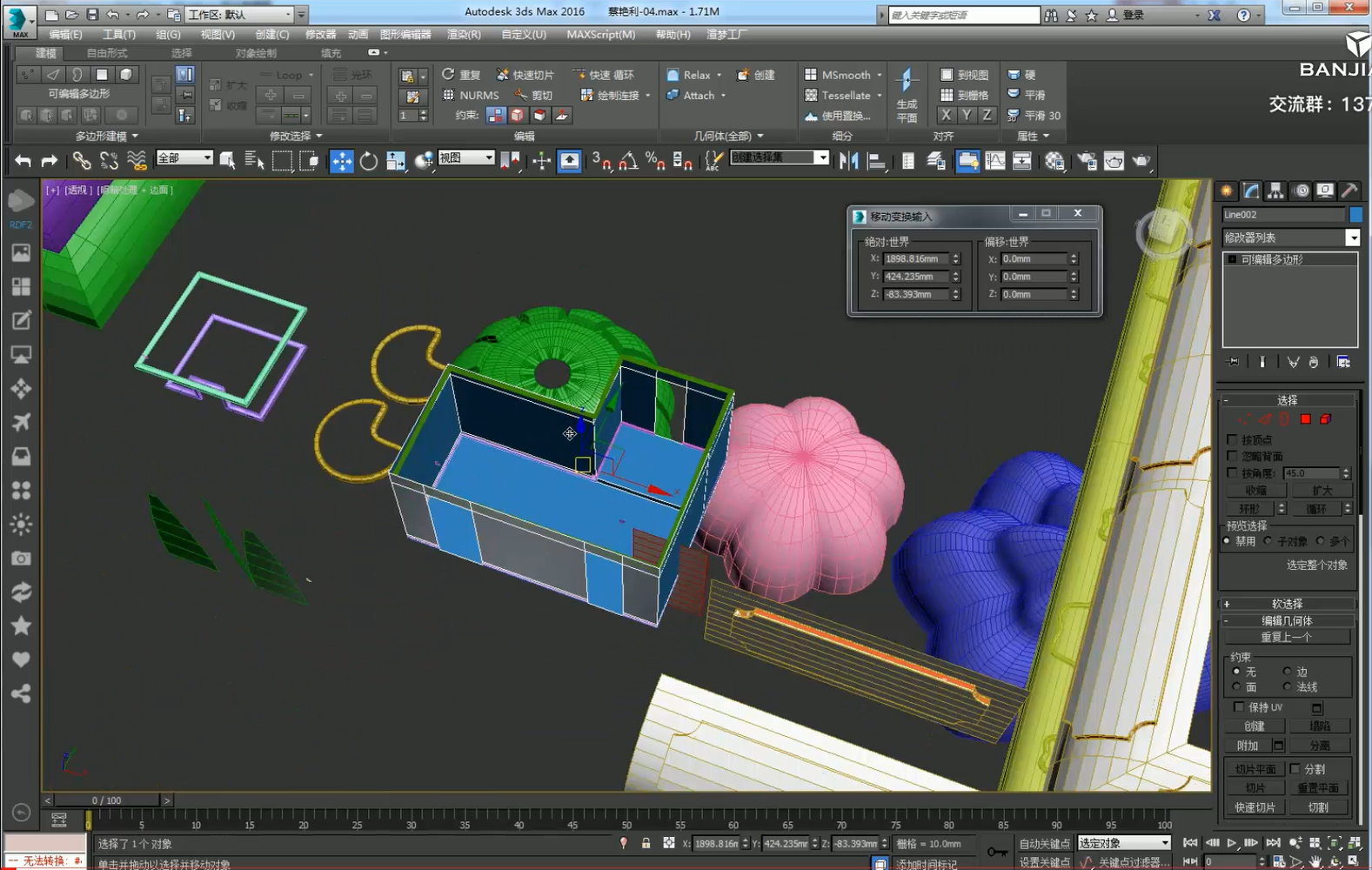Select red Polygon sub-object level icon

click(1305, 419)
